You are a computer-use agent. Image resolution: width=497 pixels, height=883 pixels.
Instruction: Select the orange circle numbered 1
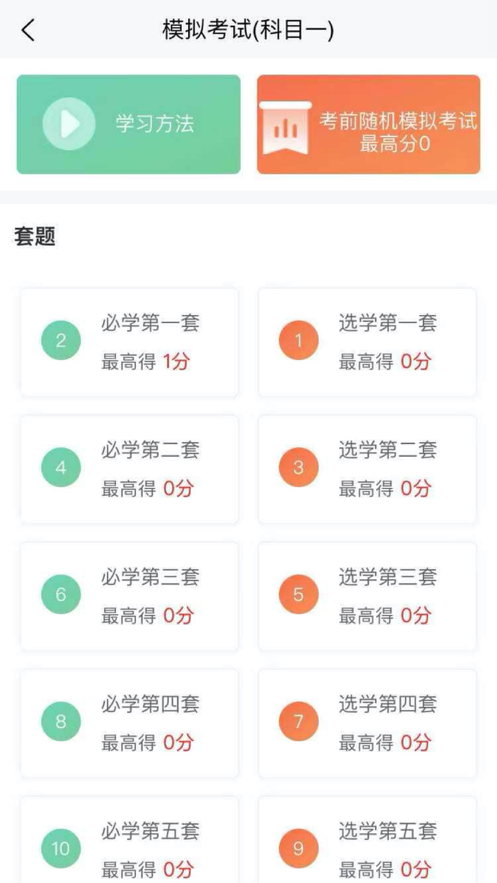click(299, 340)
